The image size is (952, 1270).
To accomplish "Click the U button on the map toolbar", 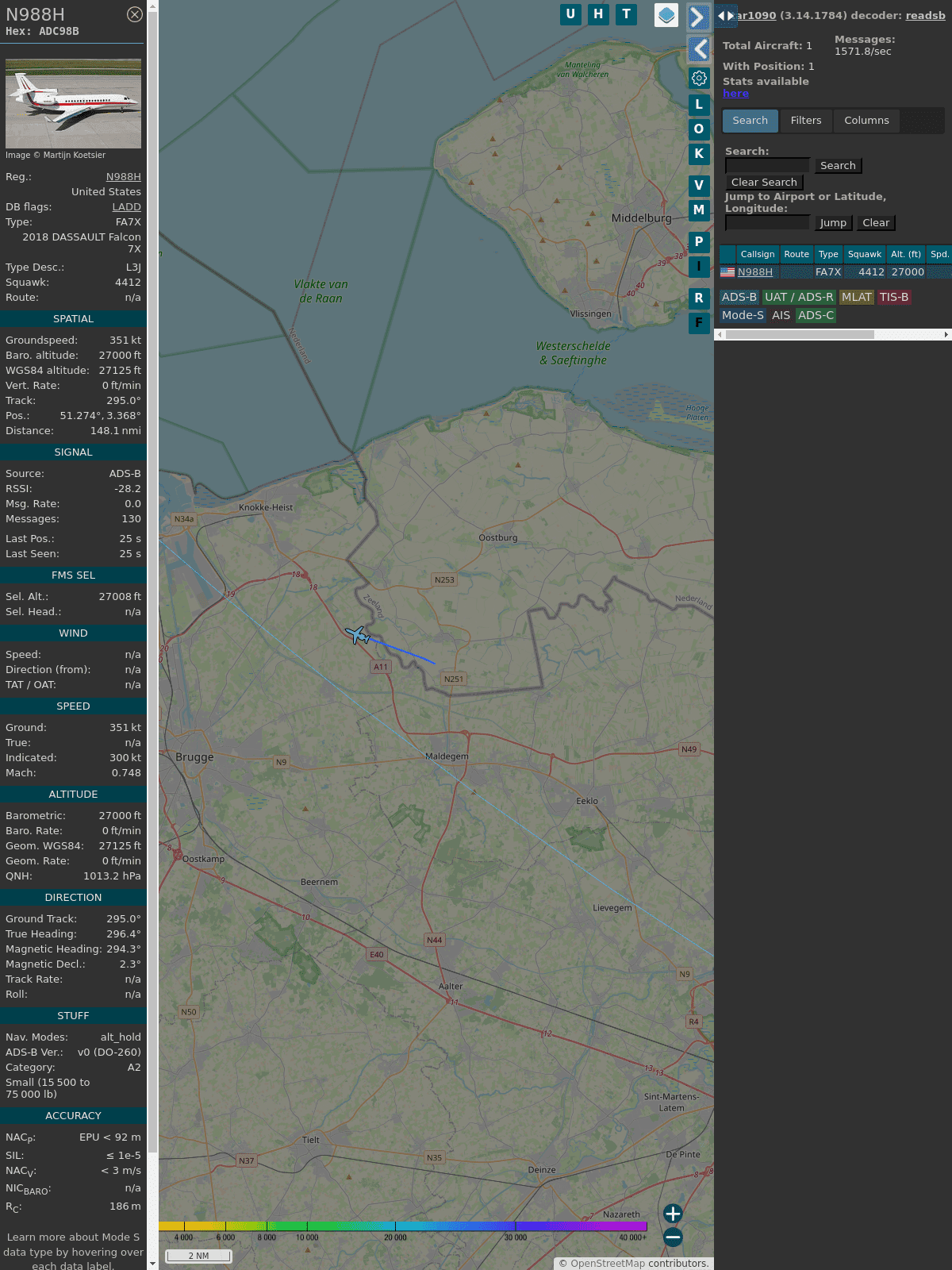I will 570,14.
